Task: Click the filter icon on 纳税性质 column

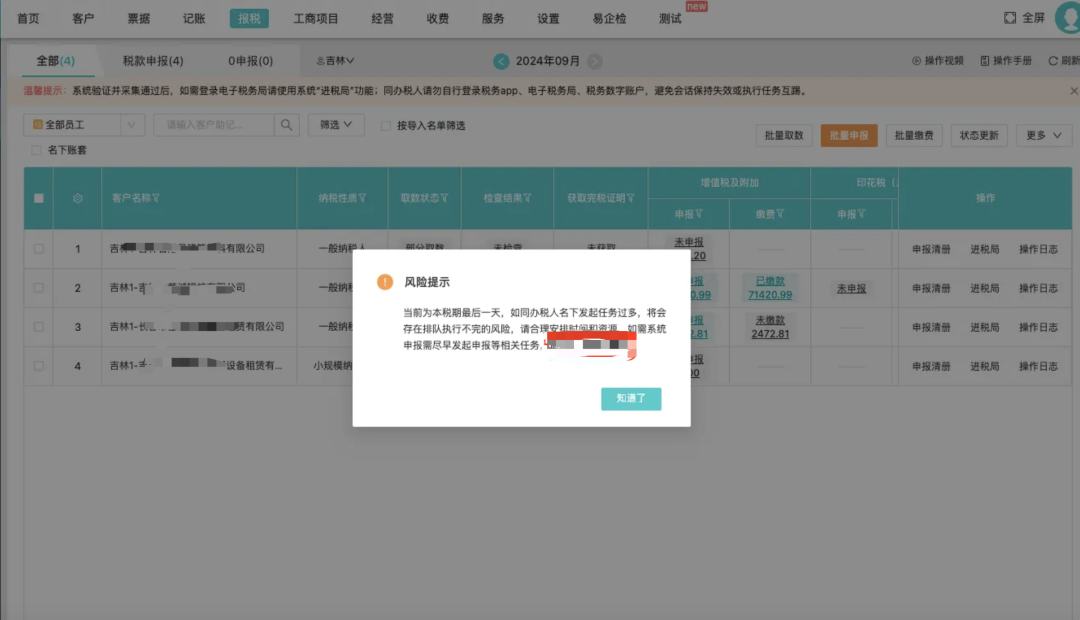Action: tap(362, 198)
